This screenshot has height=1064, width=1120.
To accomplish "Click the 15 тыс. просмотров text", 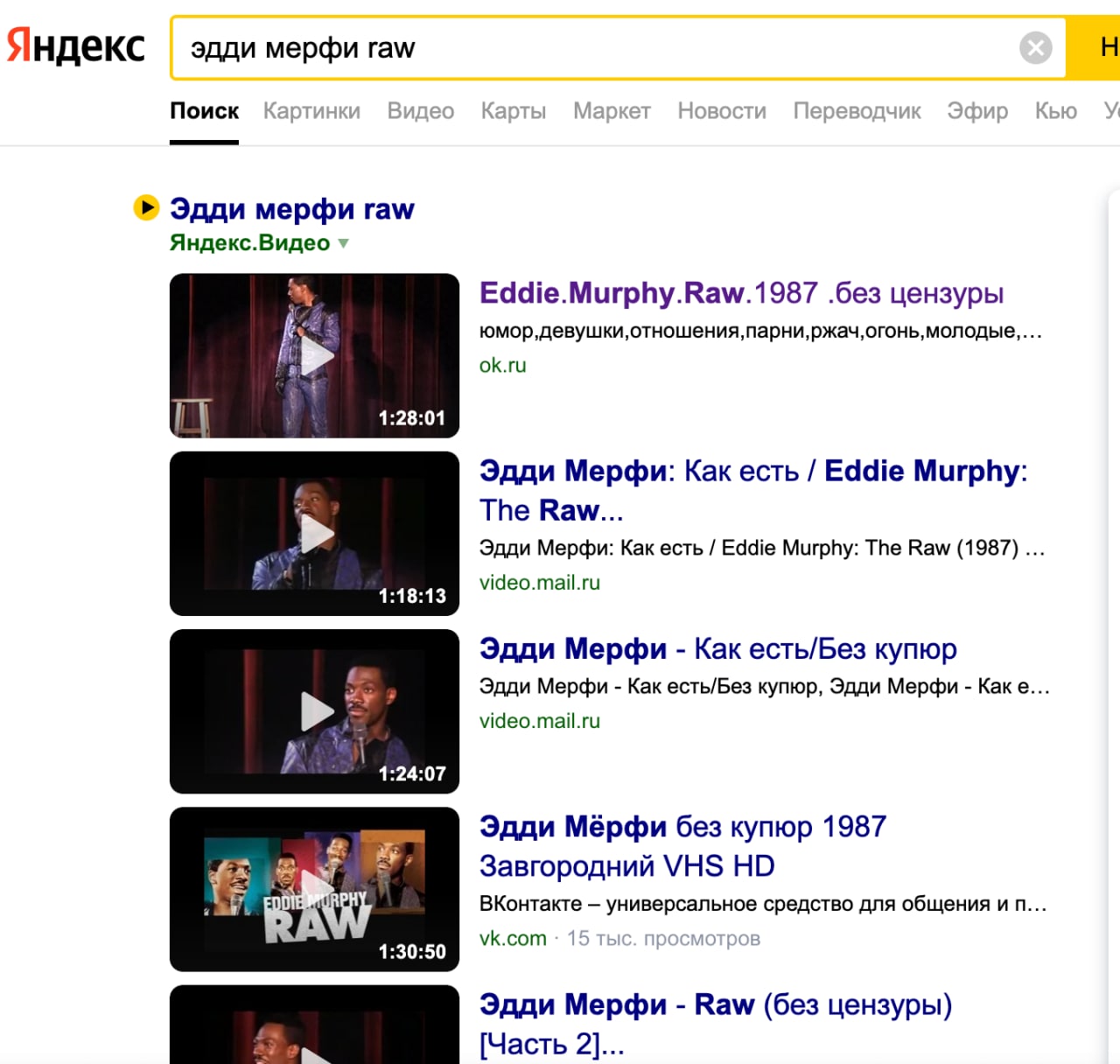I will pos(663,938).
